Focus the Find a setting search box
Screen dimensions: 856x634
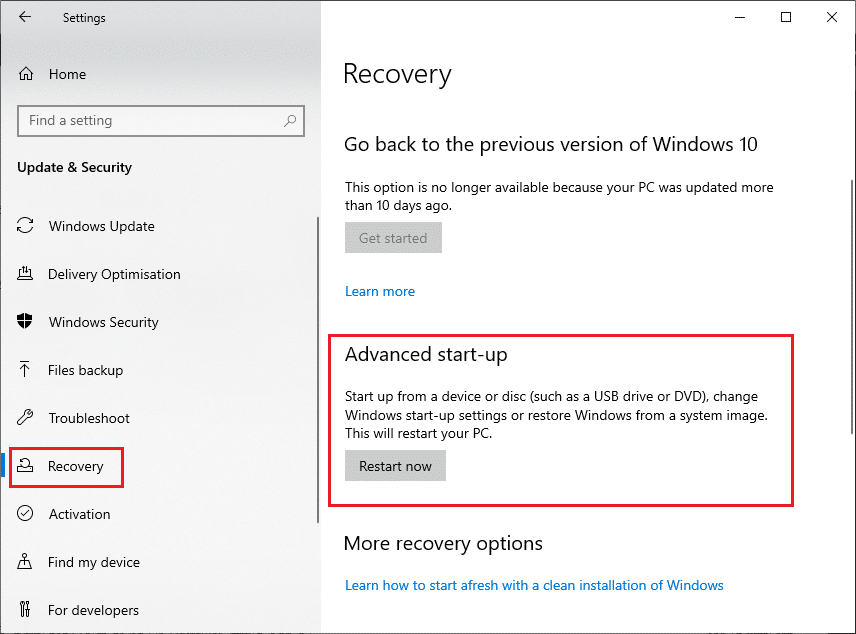coord(150,121)
